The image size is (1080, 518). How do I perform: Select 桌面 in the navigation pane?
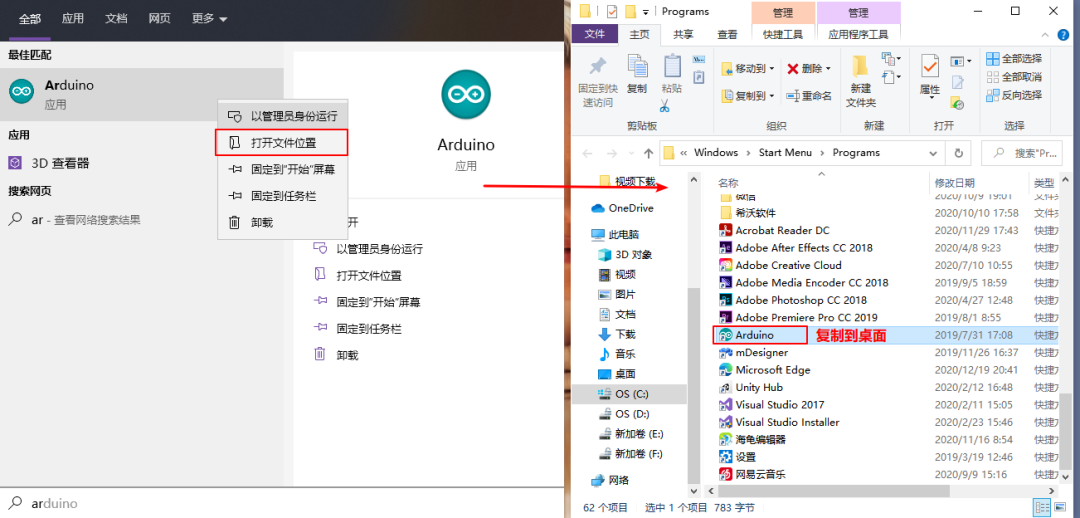coord(616,374)
